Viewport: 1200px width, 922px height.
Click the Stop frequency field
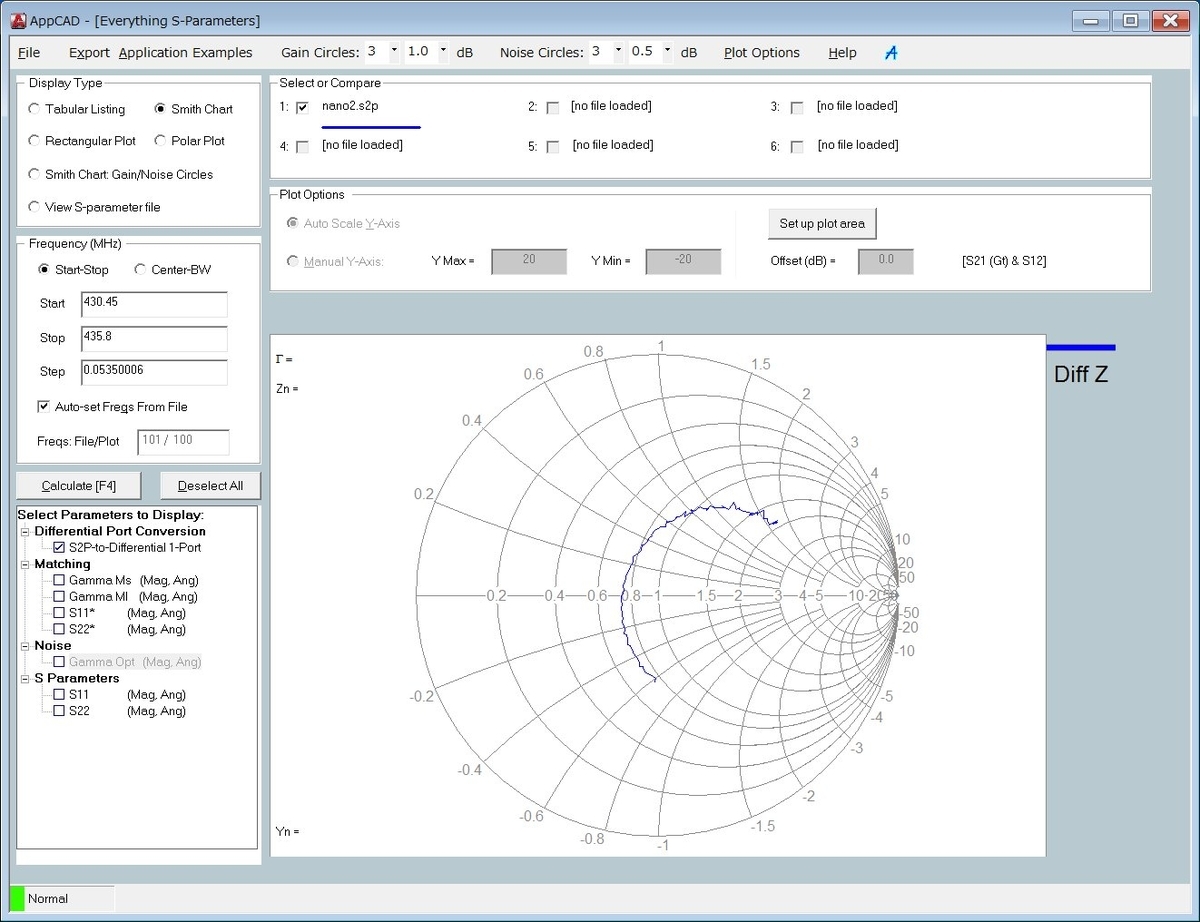154,338
